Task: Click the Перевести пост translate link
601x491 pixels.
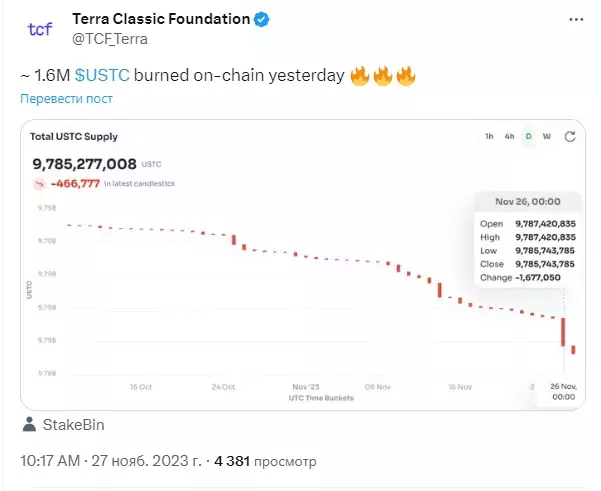Action: (66, 99)
